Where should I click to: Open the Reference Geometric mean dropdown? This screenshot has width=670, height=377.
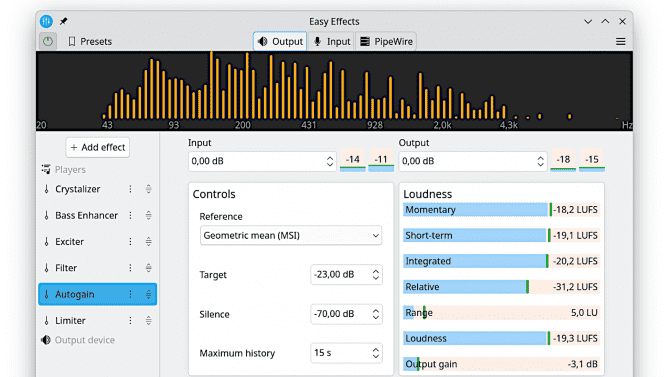(291, 236)
